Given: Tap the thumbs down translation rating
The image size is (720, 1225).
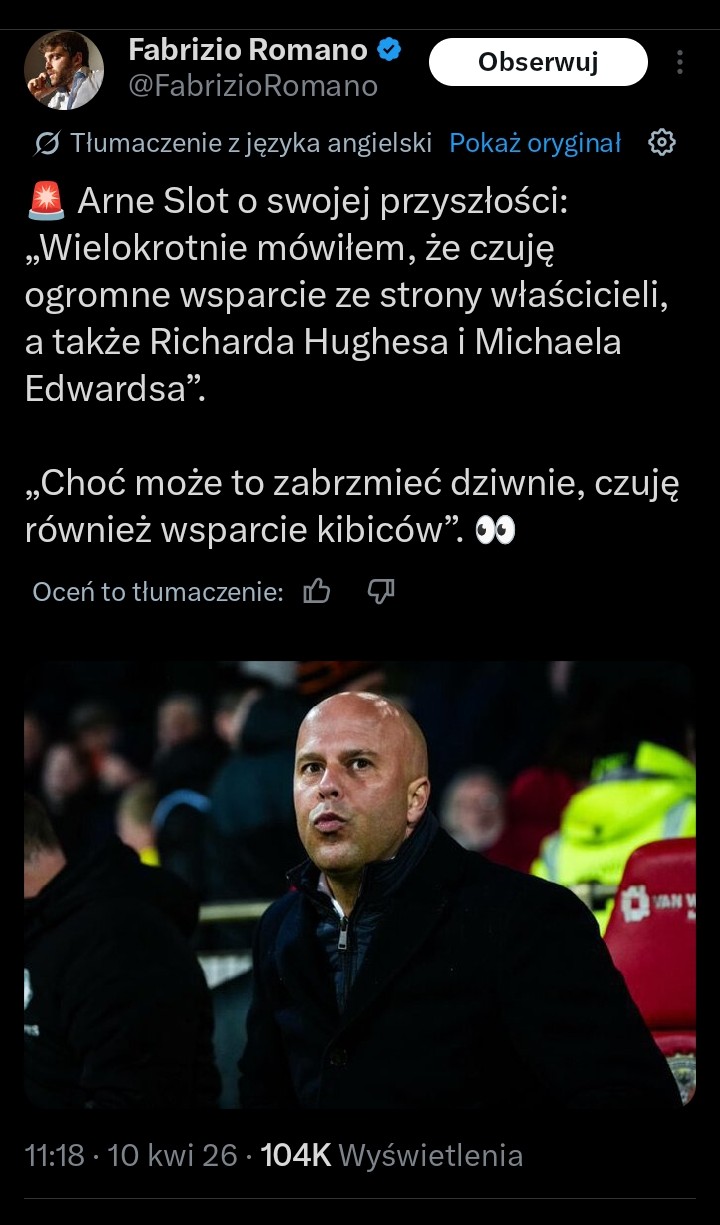Looking at the screenshot, I should click(381, 592).
